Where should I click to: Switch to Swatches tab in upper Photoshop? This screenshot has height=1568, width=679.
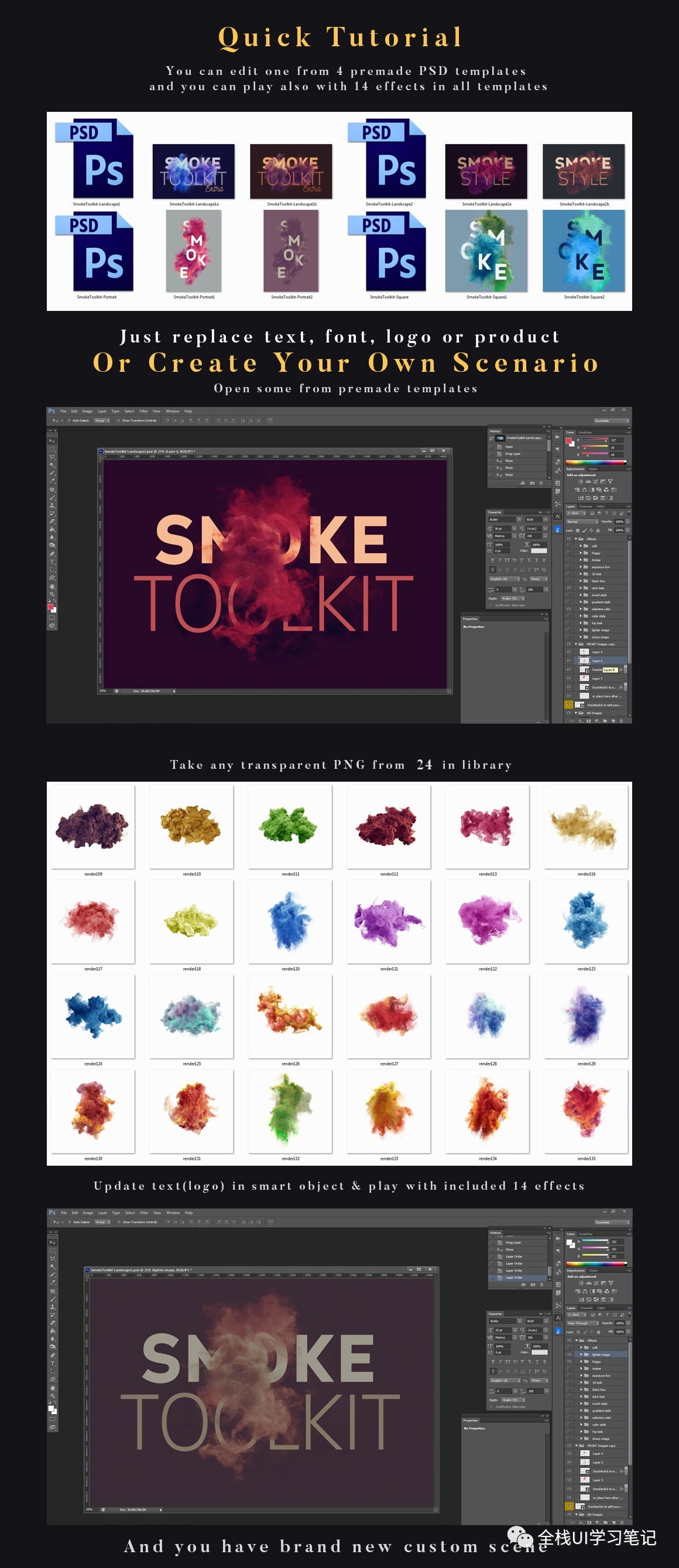[x=585, y=433]
